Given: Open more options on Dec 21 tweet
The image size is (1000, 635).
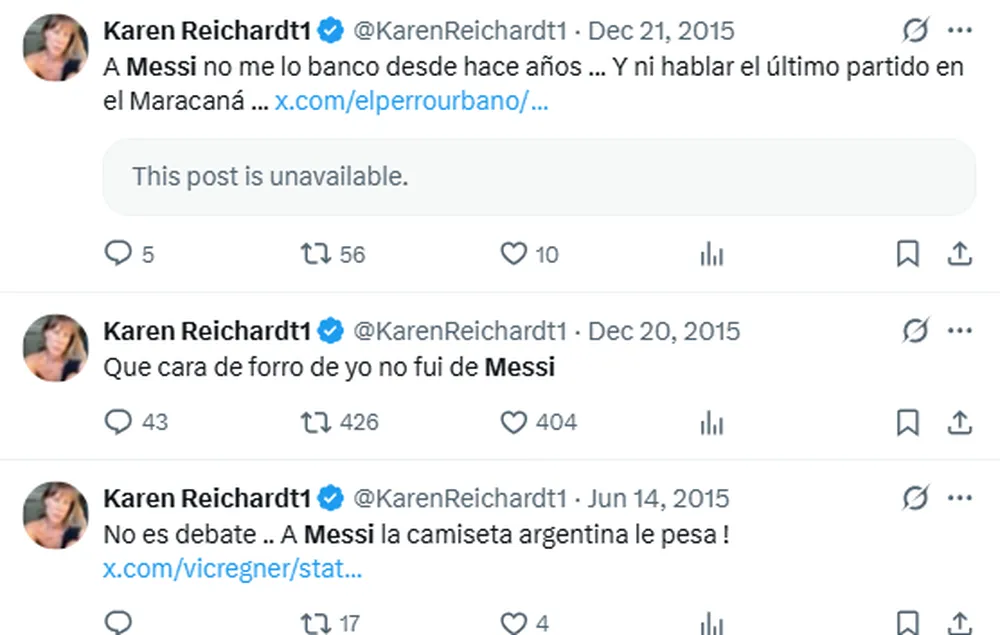Looking at the screenshot, I should [959, 32].
